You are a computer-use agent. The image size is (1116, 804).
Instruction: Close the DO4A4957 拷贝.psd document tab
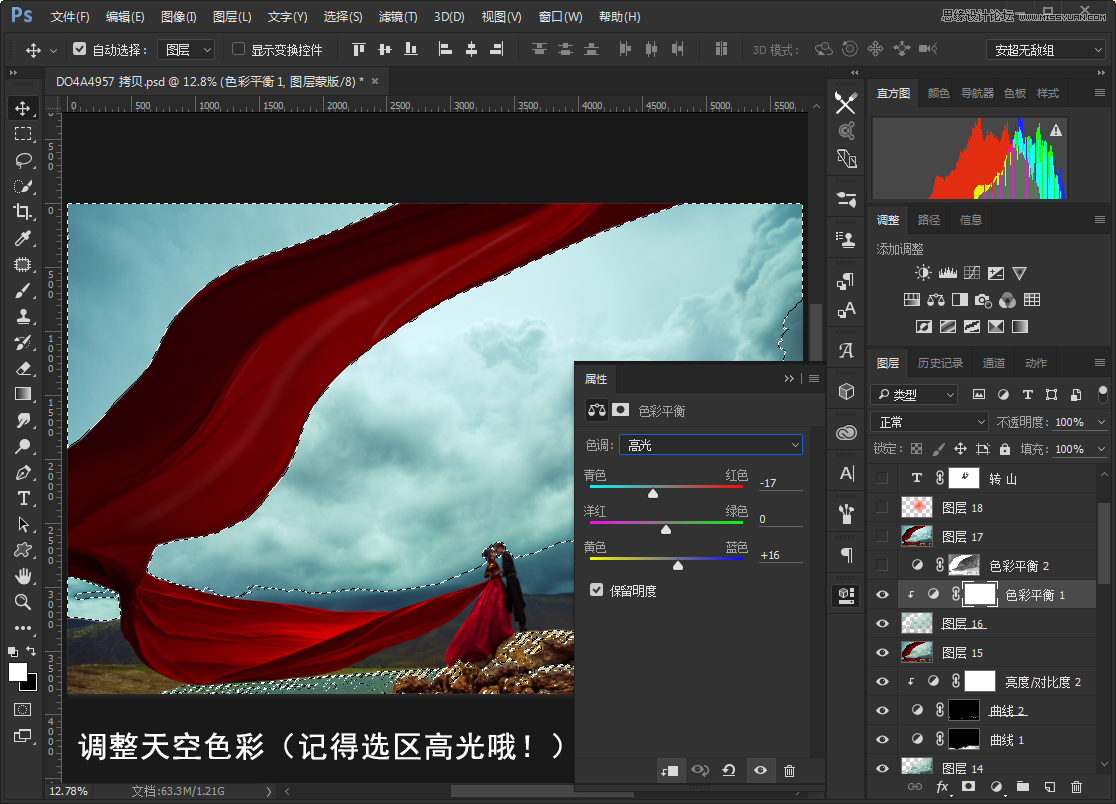[x=375, y=81]
